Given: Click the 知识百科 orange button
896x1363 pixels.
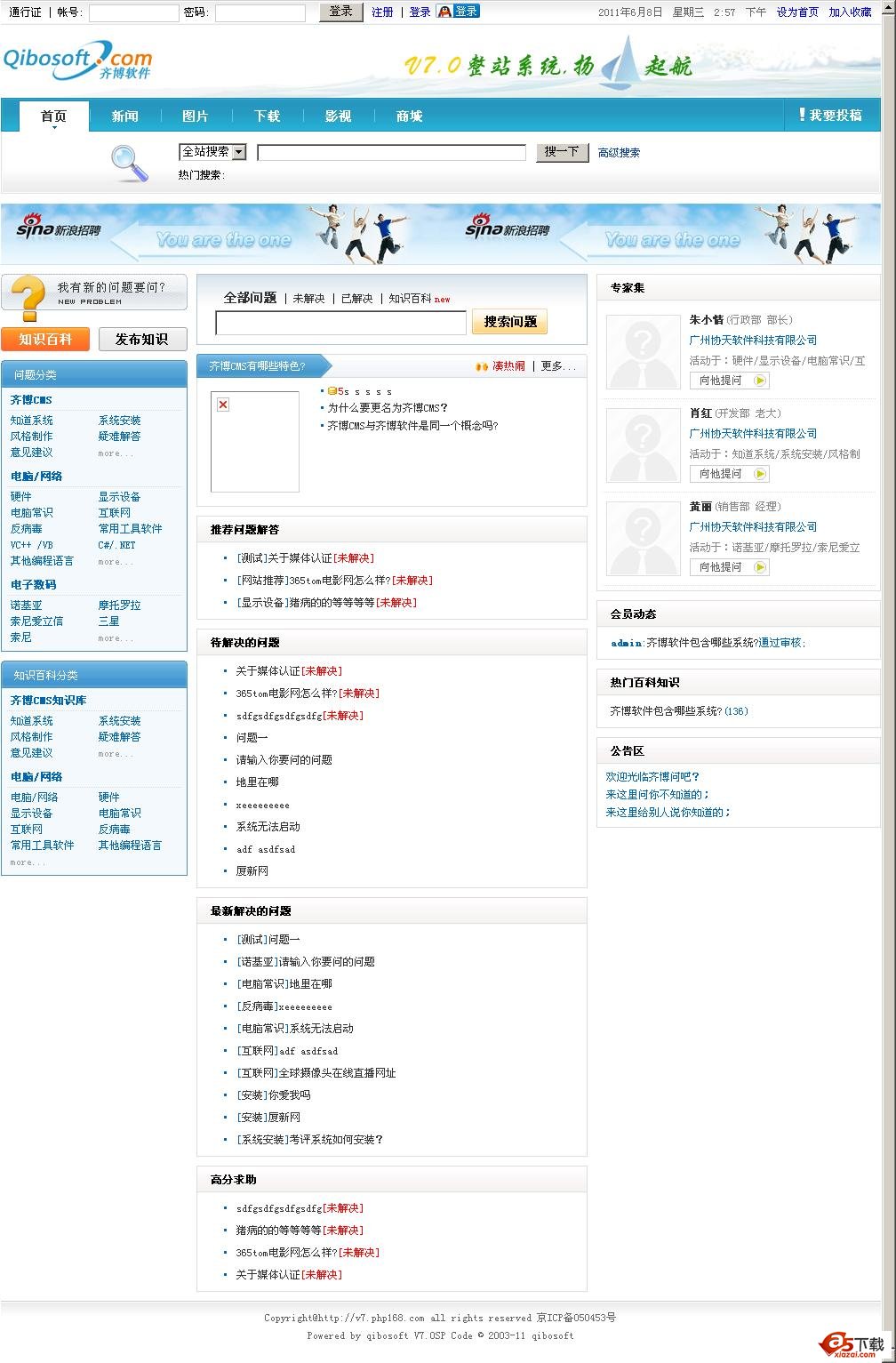Looking at the screenshot, I should (45, 339).
